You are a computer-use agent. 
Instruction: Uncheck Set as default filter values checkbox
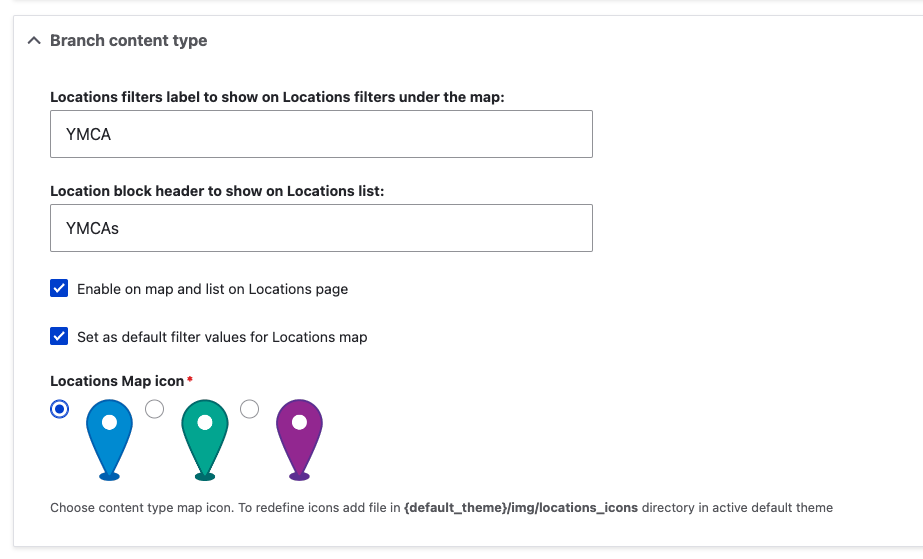click(59, 337)
